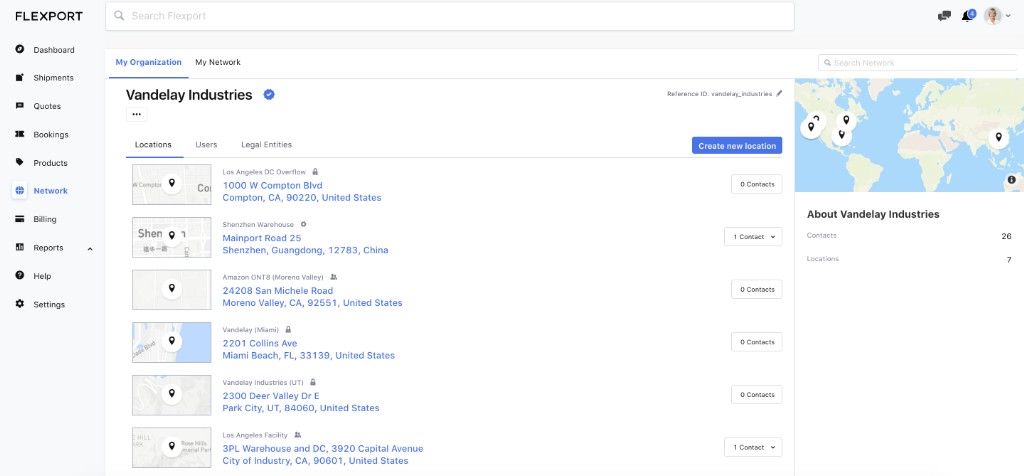Click the Flexport logo
1024x476 pixels.
tap(49, 16)
